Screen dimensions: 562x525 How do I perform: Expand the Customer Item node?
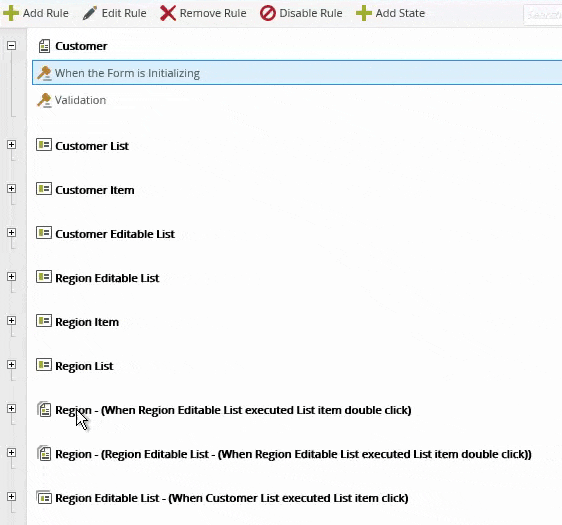pyautogui.click(x=11, y=188)
